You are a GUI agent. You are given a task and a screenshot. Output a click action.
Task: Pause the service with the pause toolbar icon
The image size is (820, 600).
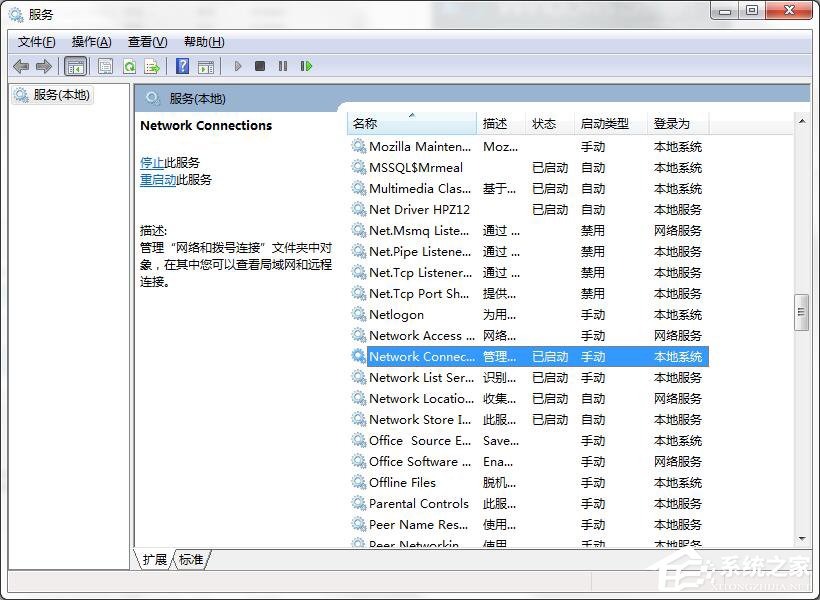pyautogui.click(x=283, y=66)
